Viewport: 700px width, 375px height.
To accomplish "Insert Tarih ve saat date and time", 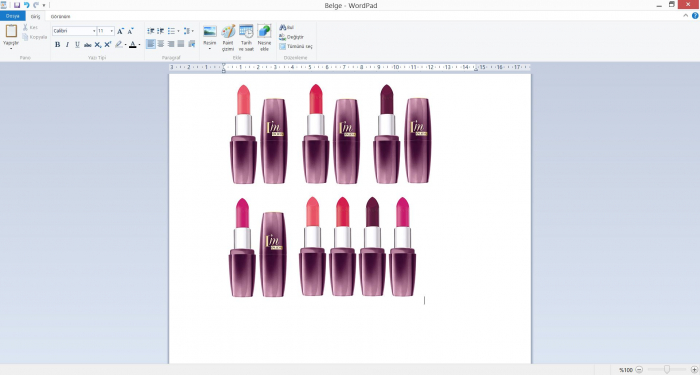I will coord(246,38).
